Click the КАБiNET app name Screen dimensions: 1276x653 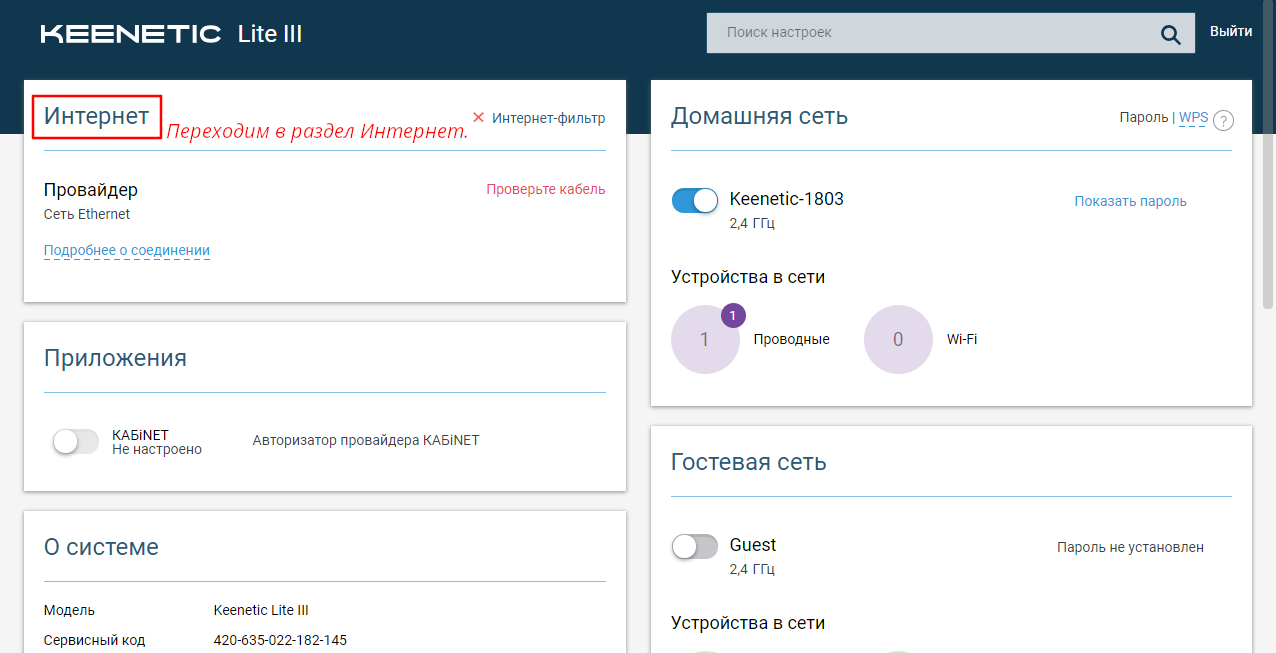point(140,435)
